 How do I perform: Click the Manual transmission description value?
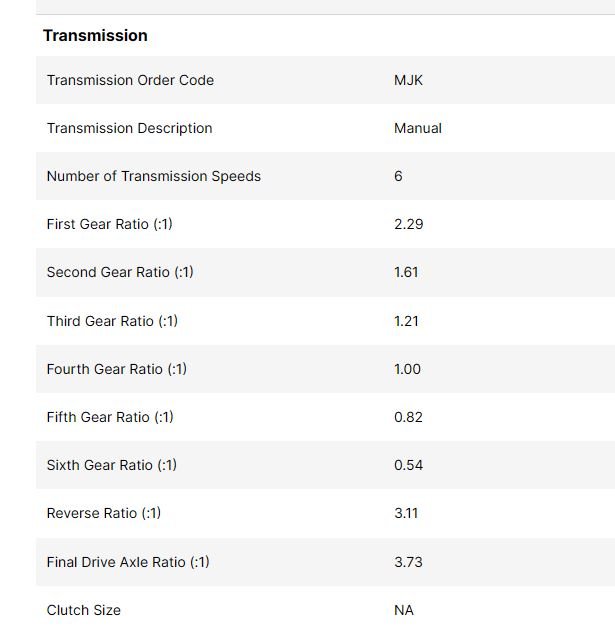click(418, 128)
